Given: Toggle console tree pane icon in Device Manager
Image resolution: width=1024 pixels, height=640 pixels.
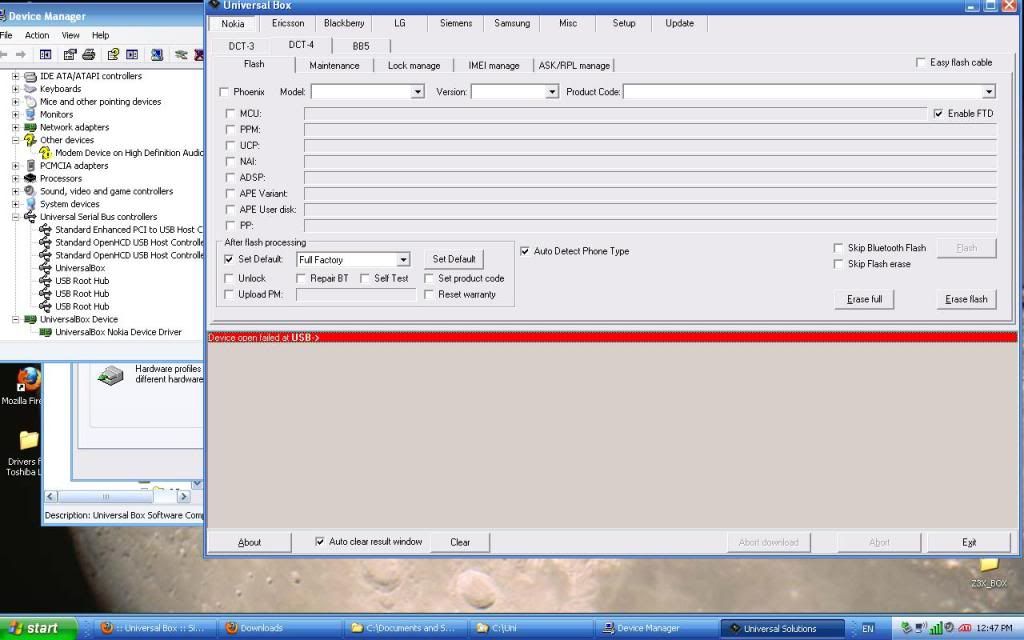Looking at the screenshot, I should (x=46, y=55).
